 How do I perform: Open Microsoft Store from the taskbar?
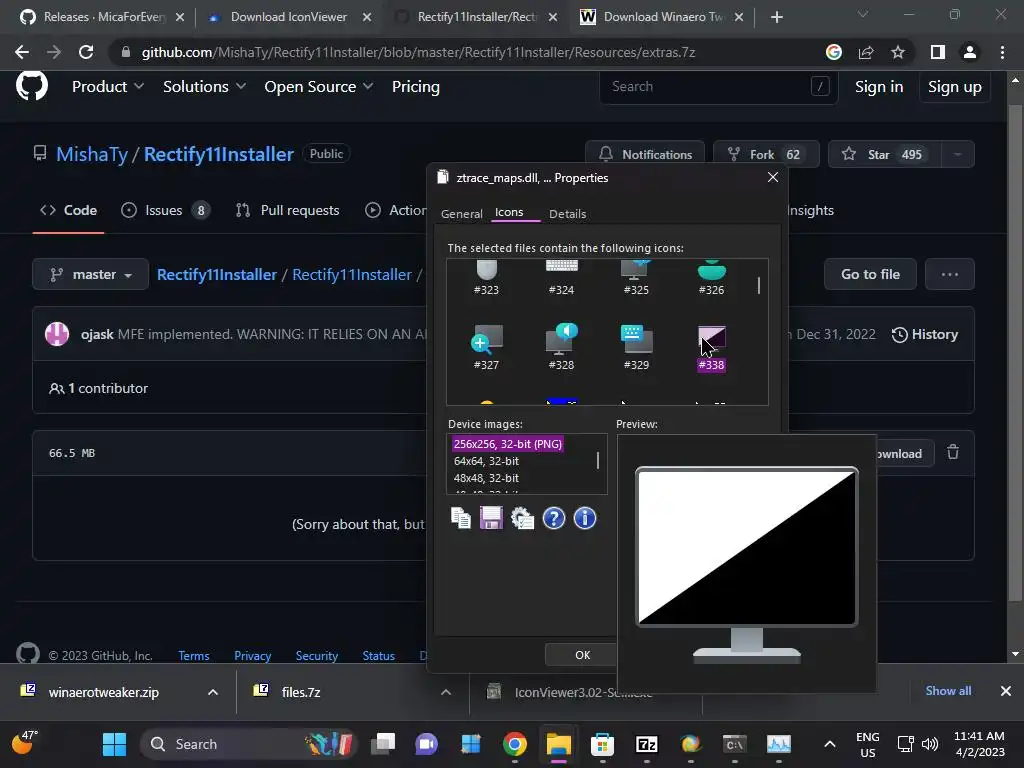point(602,744)
